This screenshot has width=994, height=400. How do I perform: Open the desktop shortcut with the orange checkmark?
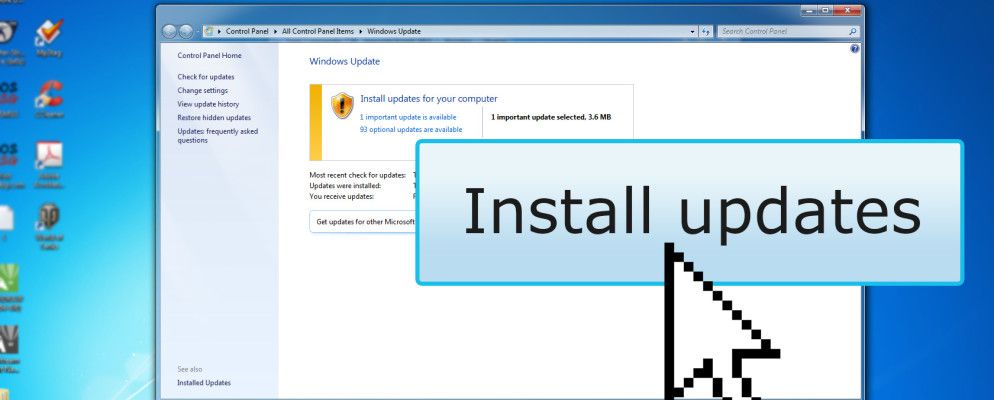[49, 38]
